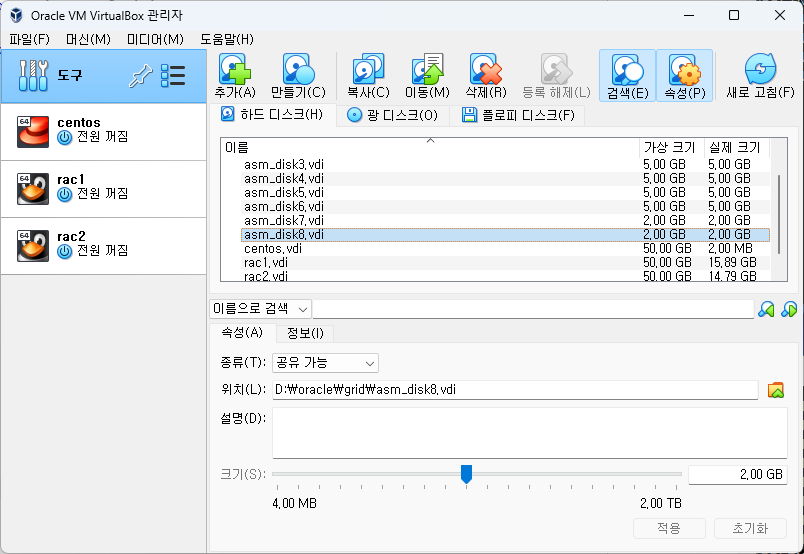Open the Media (미디어) menu
Viewport: 804px width, 554px height.
(155, 39)
